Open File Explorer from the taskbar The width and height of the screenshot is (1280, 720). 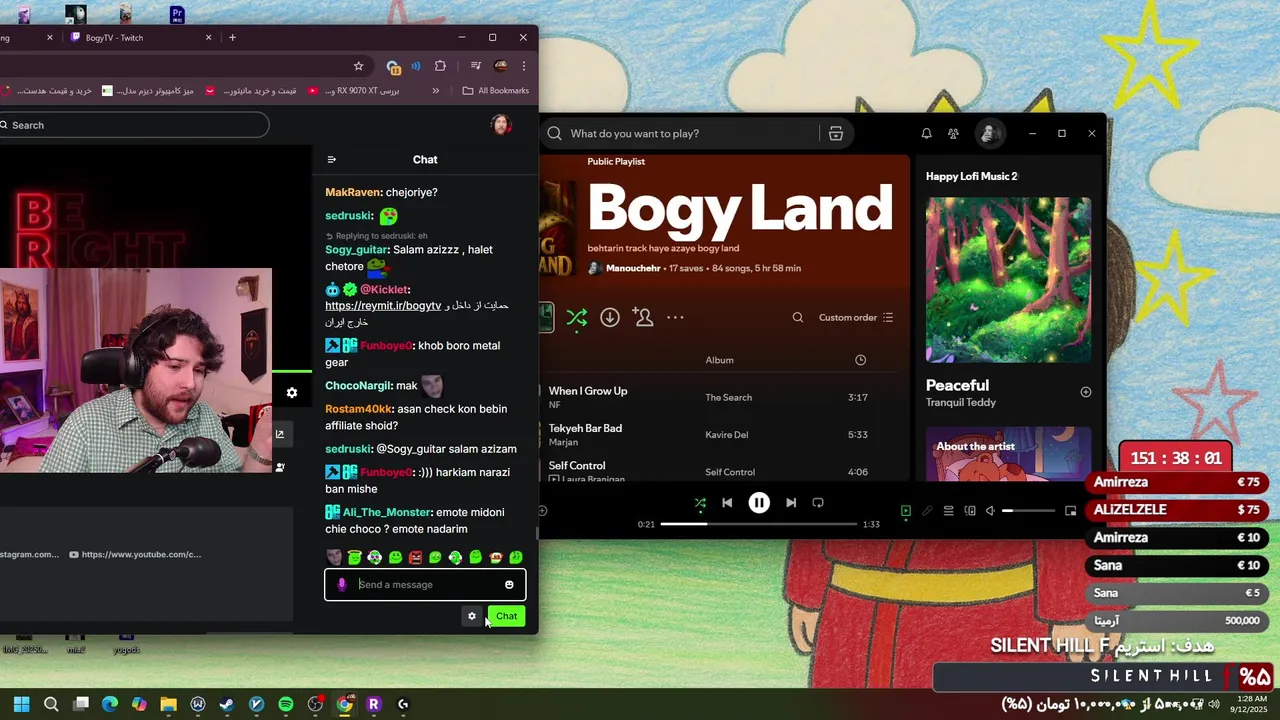click(x=168, y=704)
